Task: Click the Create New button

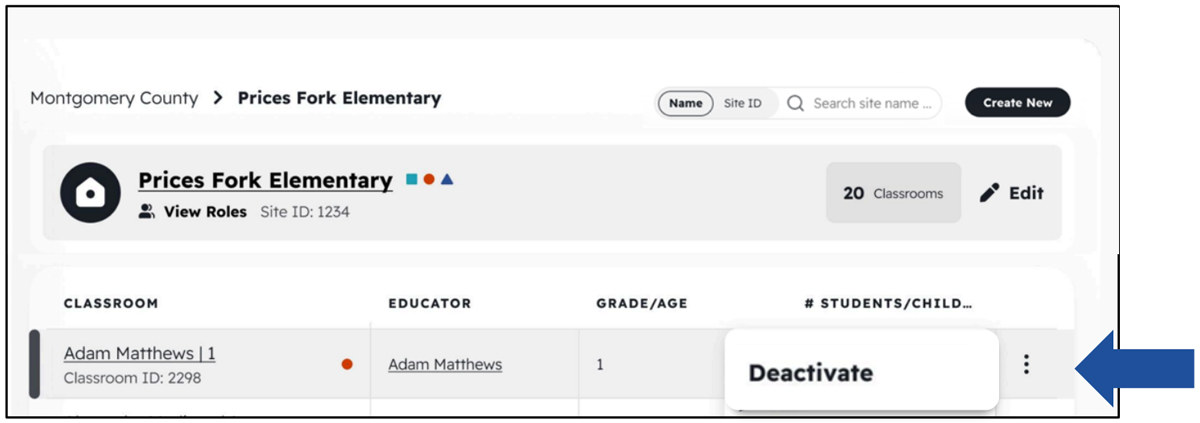Action: click(x=1017, y=102)
